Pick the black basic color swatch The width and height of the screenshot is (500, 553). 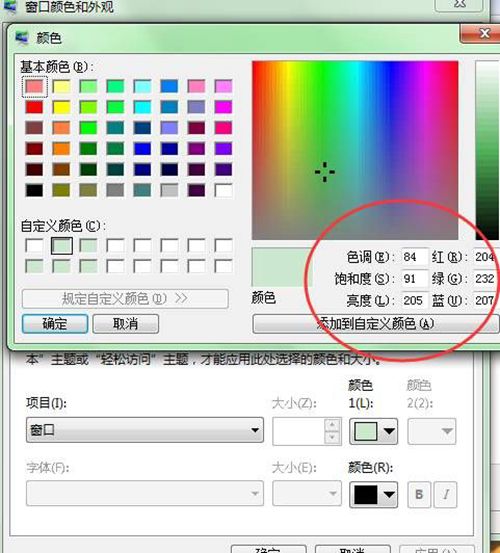click(x=34, y=190)
